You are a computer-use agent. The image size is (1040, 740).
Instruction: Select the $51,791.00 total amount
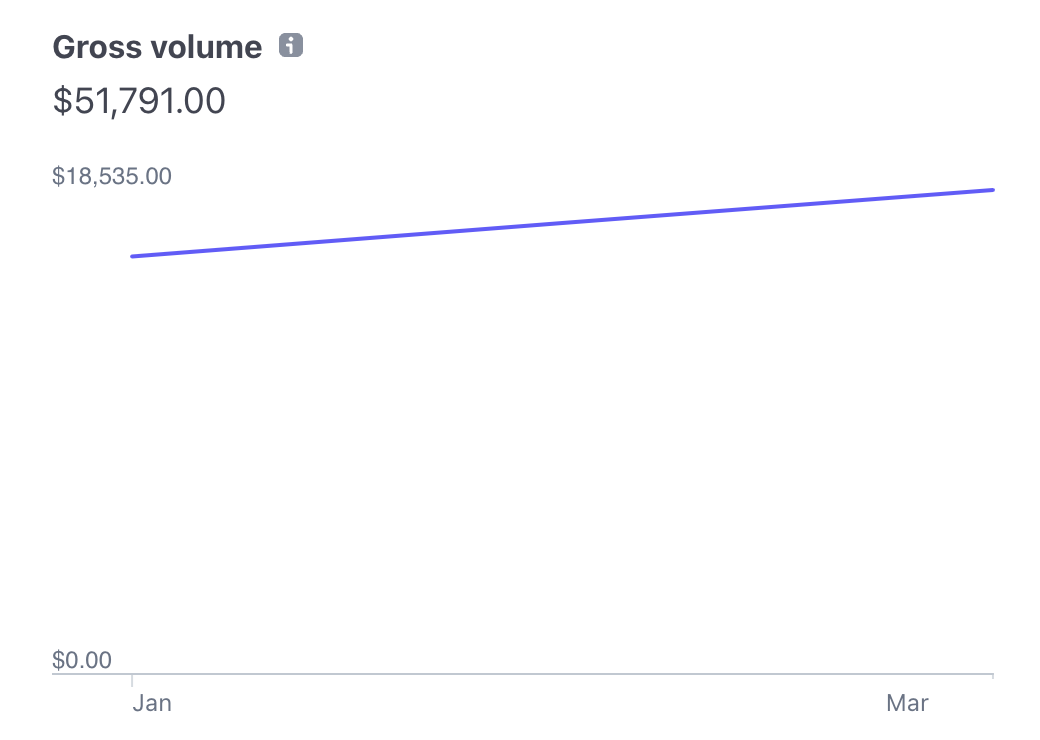pyautogui.click(x=139, y=101)
